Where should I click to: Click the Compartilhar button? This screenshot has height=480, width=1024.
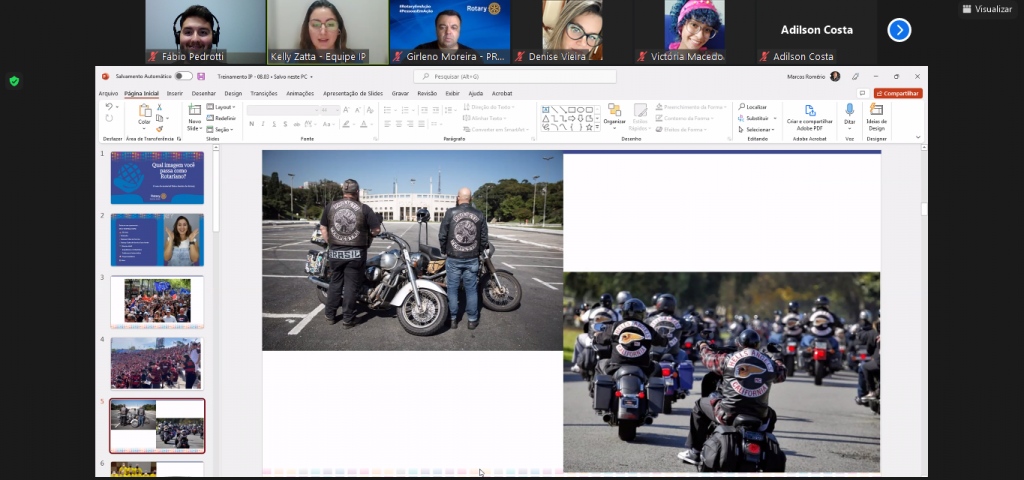tap(898, 93)
